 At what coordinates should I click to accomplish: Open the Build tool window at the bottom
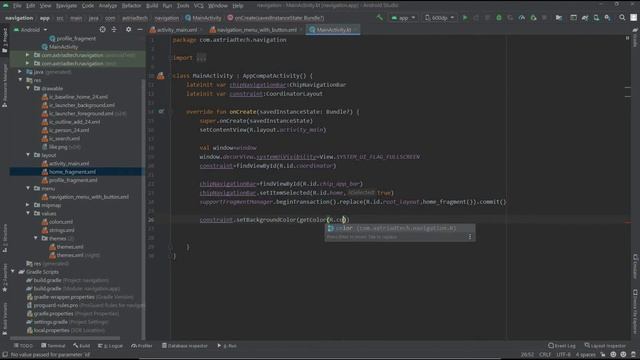pyautogui.click(x=82, y=346)
